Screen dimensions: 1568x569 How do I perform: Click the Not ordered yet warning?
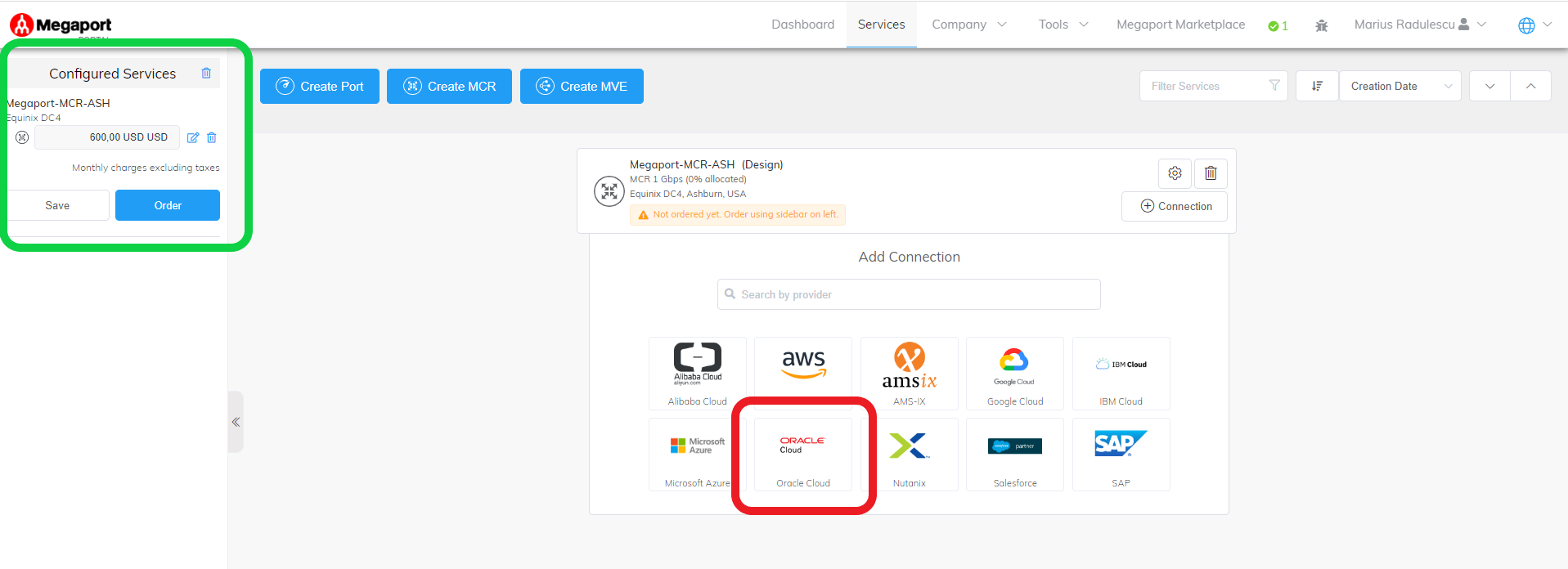[x=738, y=215]
